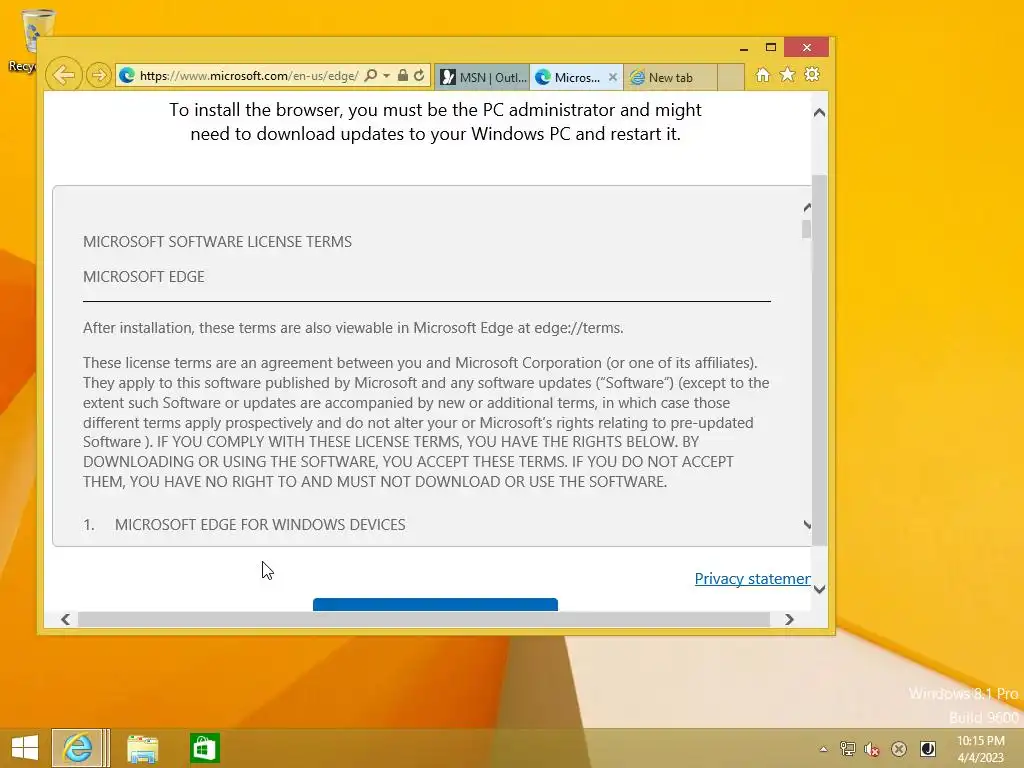The width and height of the screenshot is (1024, 768).
Task: Click the browser forward arrow button
Action: (x=99, y=75)
